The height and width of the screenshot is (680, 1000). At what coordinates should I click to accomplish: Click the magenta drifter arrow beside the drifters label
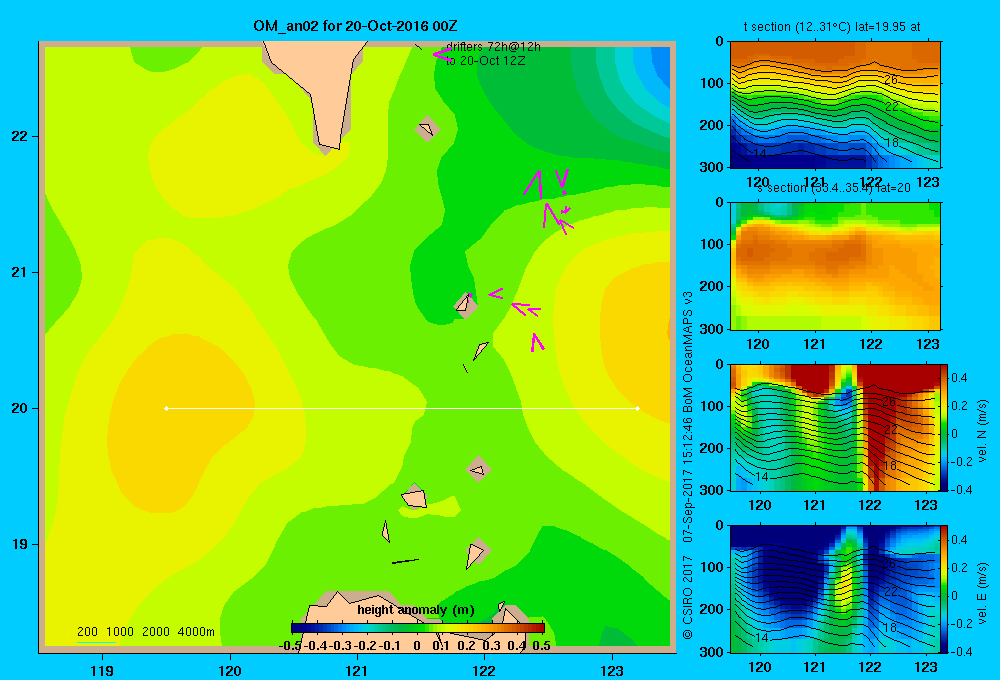click(441, 54)
